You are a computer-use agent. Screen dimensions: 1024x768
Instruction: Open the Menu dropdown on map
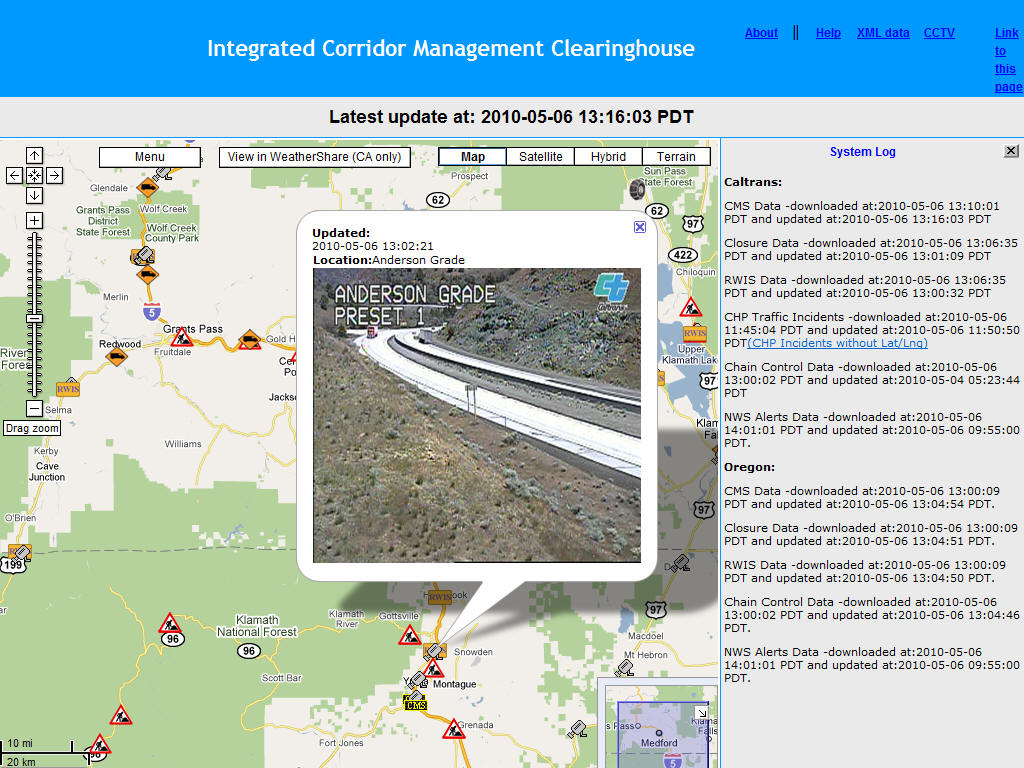point(150,157)
